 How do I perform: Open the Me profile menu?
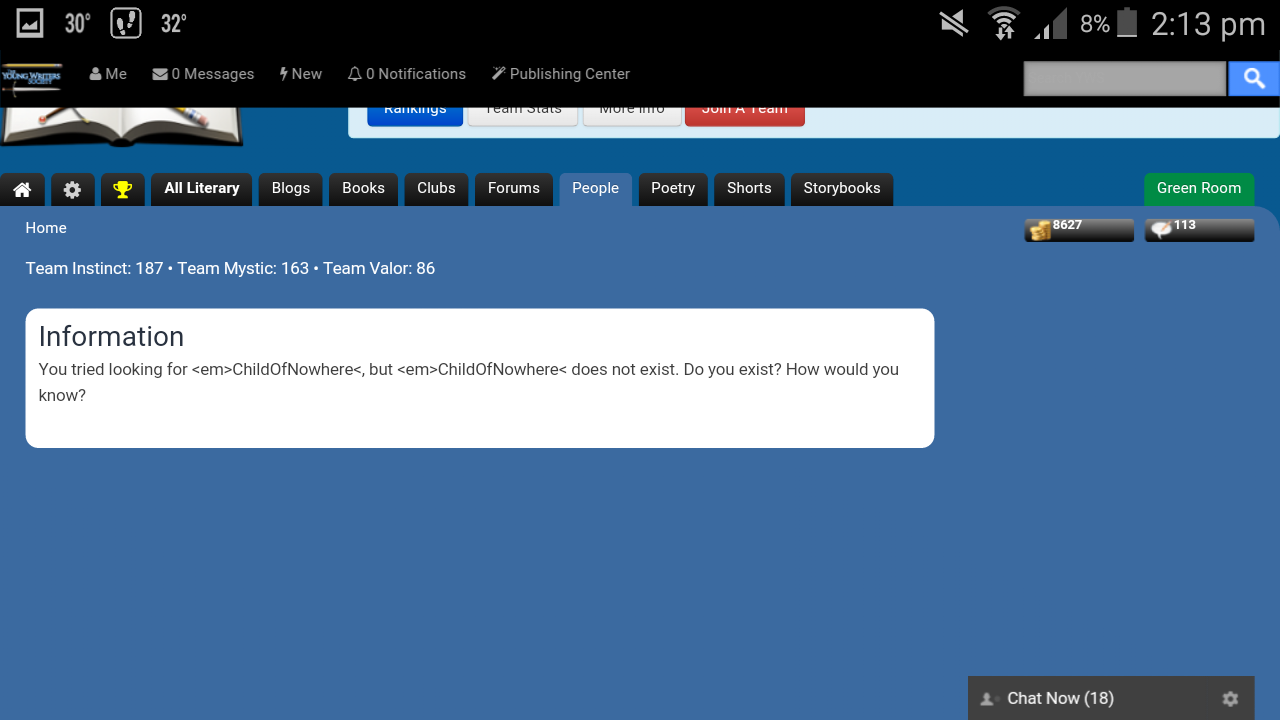108,74
